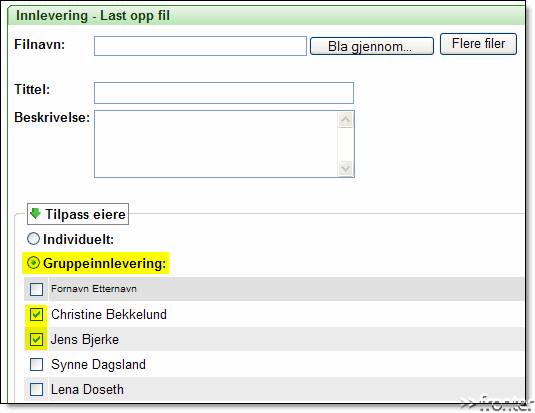Click the name Christine Bekkelund in list
The height and width of the screenshot is (413, 535).
(109, 314)
